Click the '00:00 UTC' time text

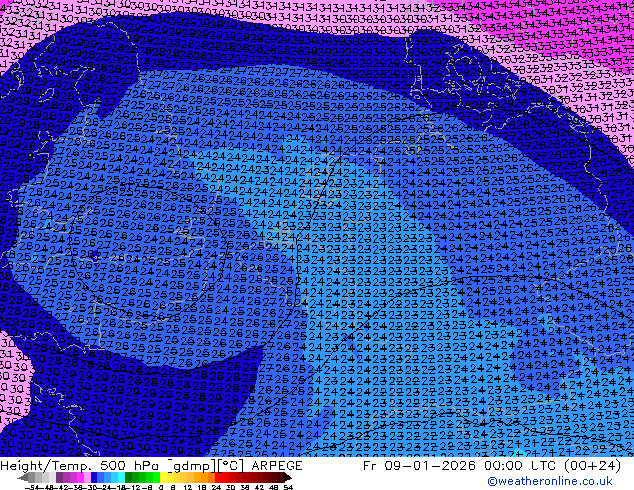point(522,466)
